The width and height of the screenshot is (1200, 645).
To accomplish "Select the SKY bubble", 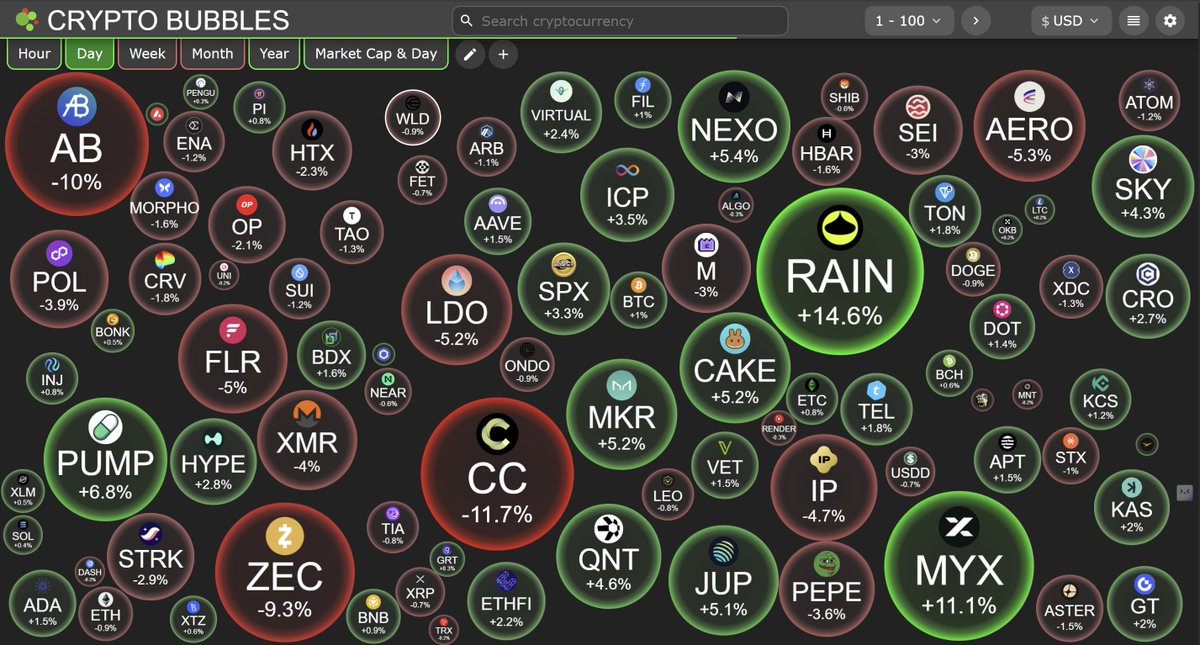I will (x=1143, y=184).
